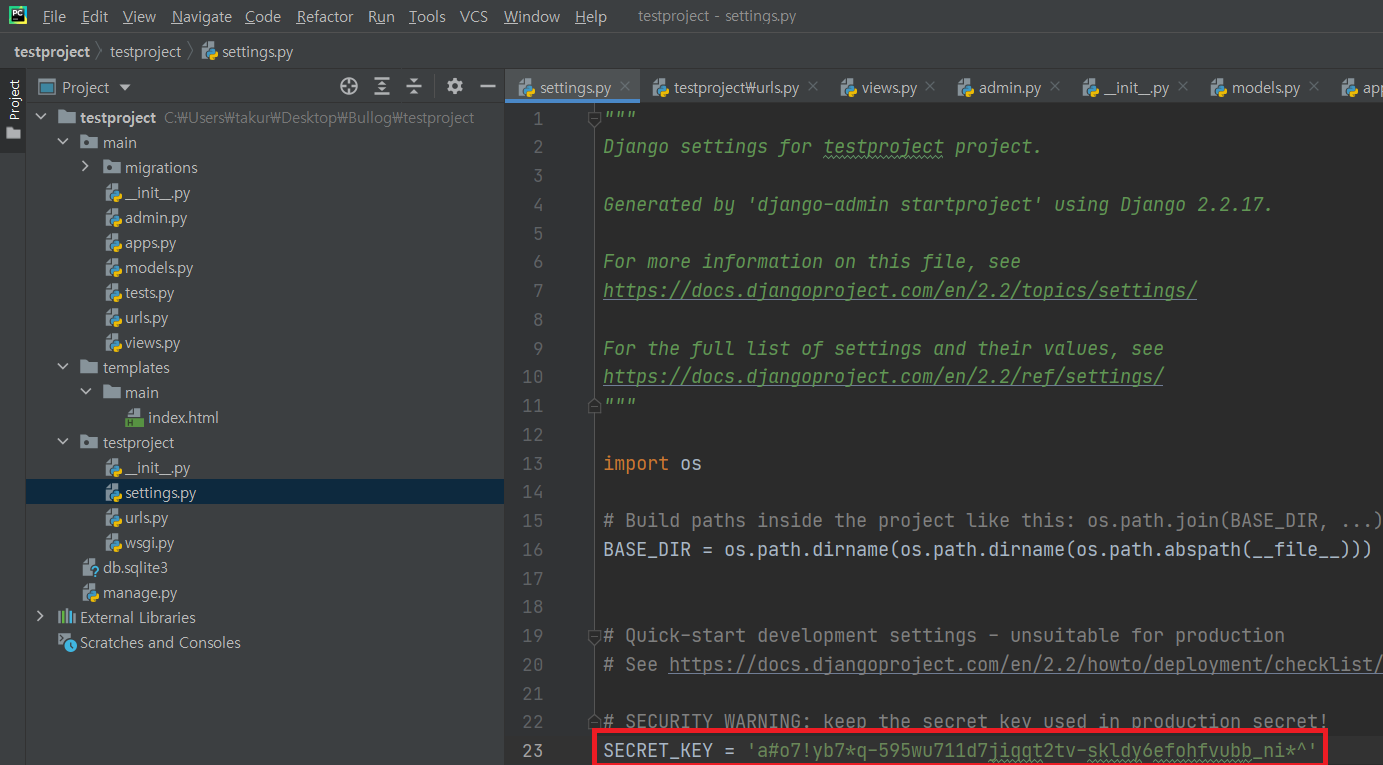1383x765 pixels.
Task: Open the Window menu
Action: (x=532, y=17)
